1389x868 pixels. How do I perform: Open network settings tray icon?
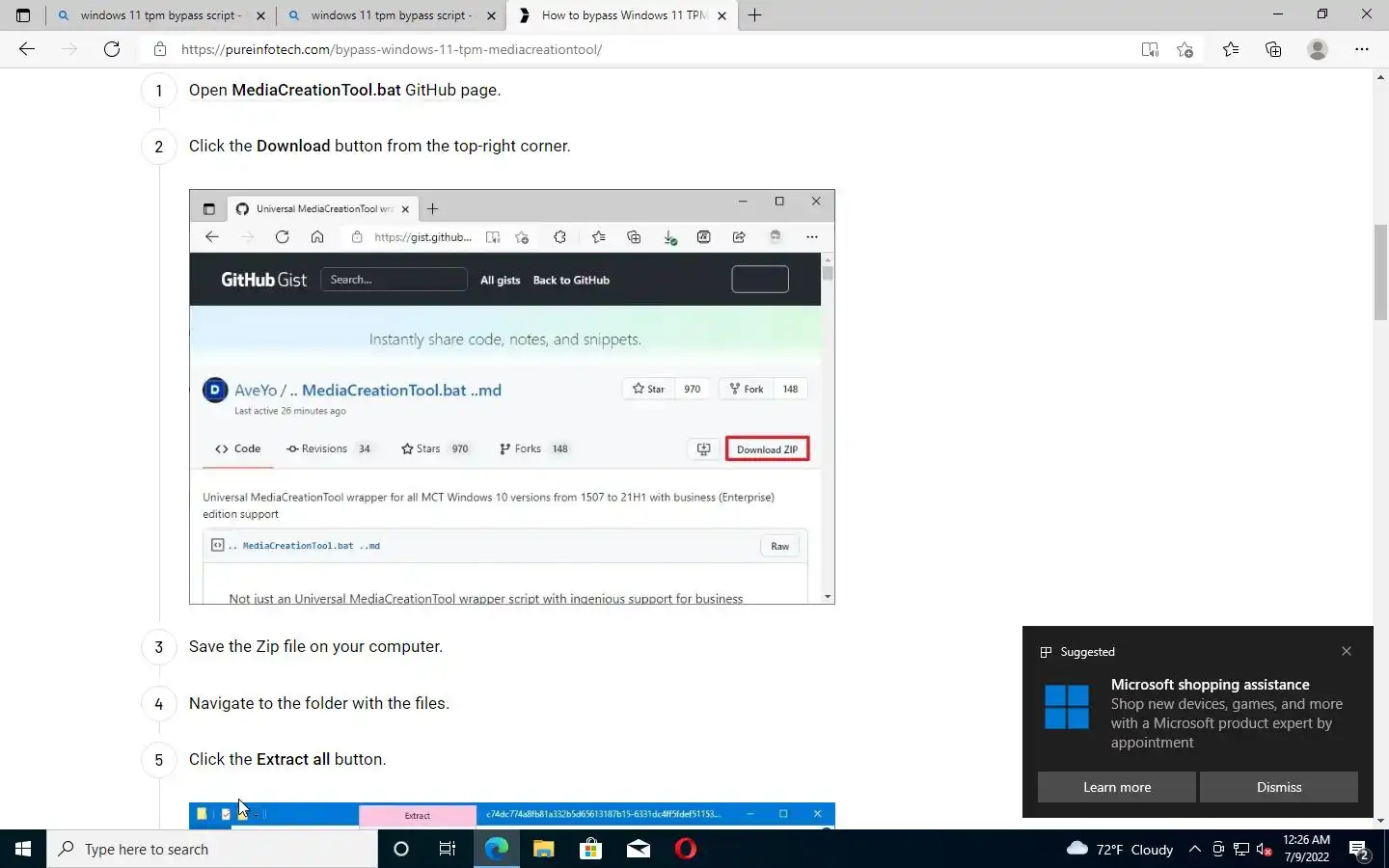coord(1241,849)
